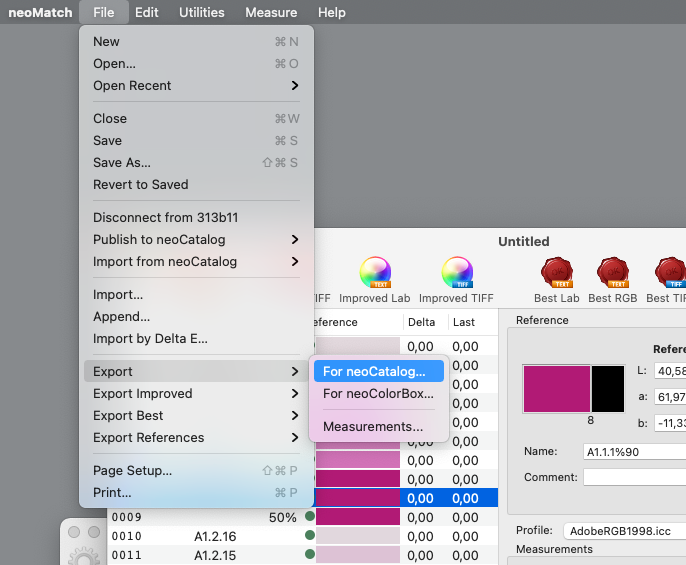This screenshot has height=565, width=686.
Task: Click the green status dot in row 0010
Action: tap(310, 535)
